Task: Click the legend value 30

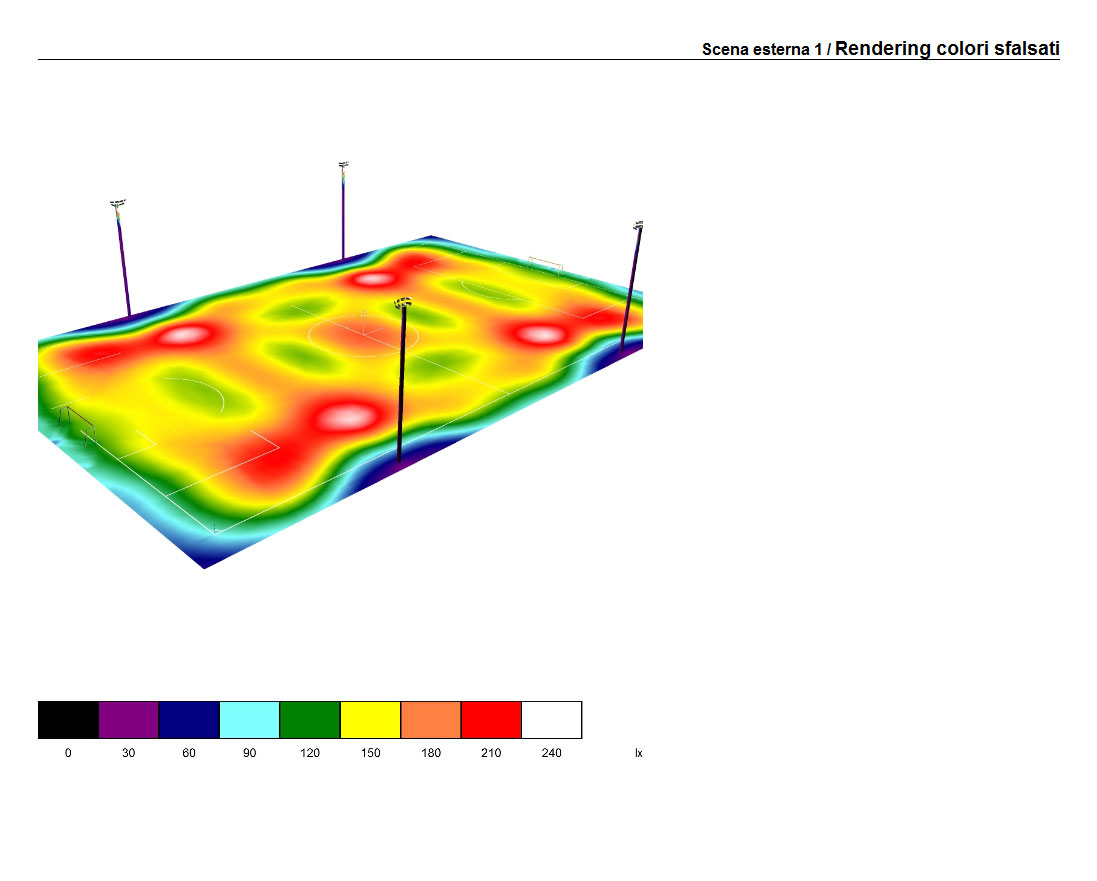Action: (x=129, y=753)
